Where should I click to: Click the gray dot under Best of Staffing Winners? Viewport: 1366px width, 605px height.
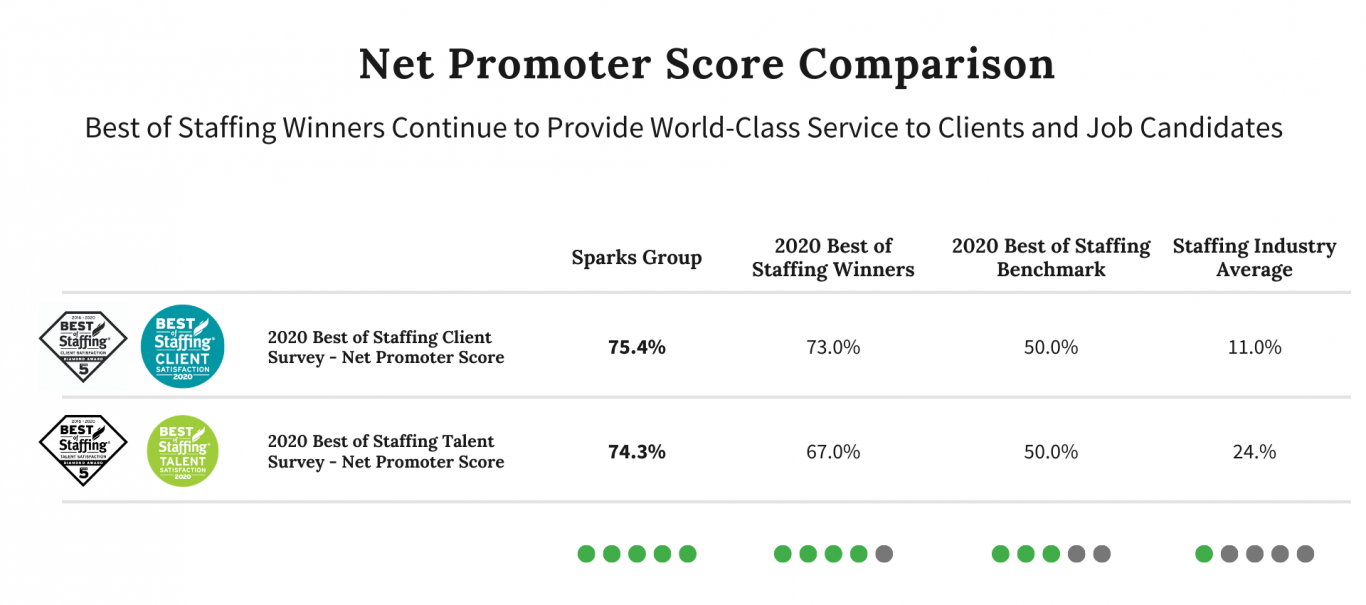884,553
